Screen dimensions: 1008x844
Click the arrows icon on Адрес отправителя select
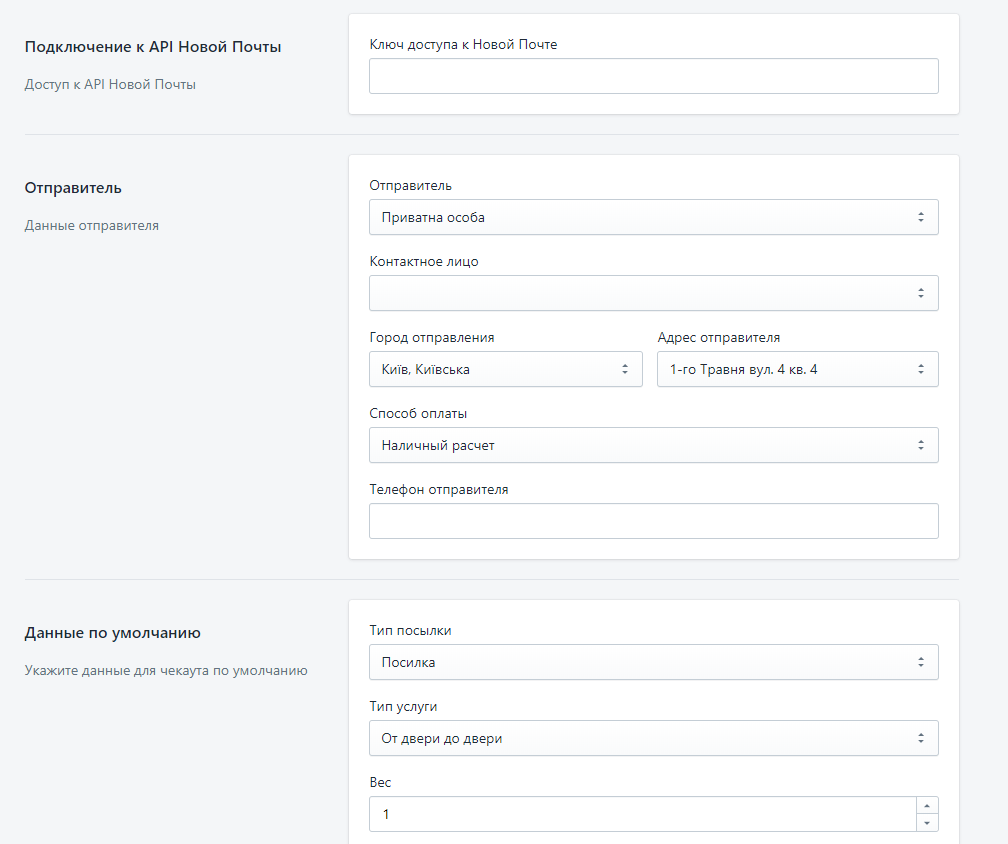[920, 369]
